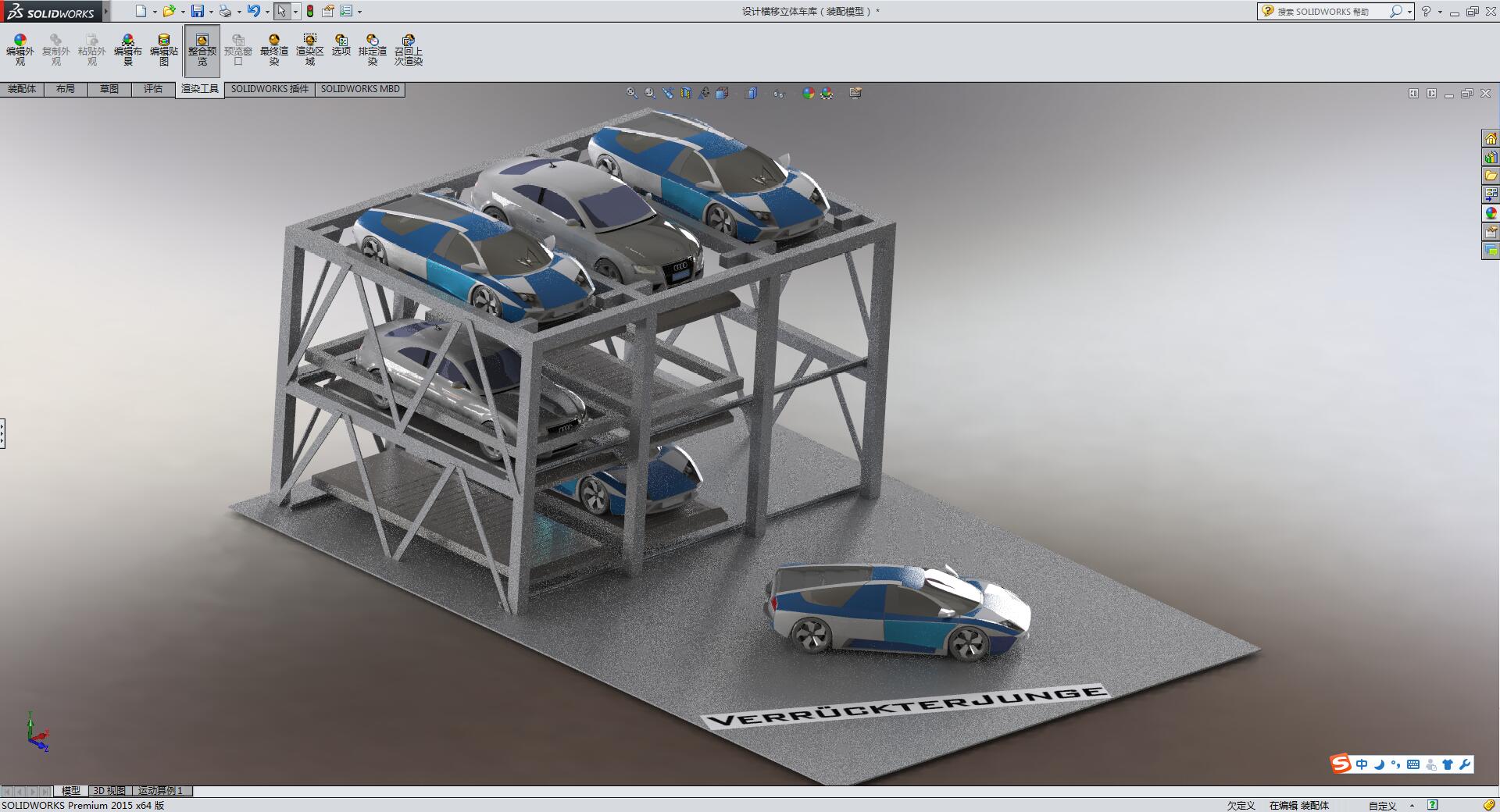Image resolution: width=1500 pixels, height=812 pixels.
Task: Open render Options (选项)
Action: [x=341, y=45]
